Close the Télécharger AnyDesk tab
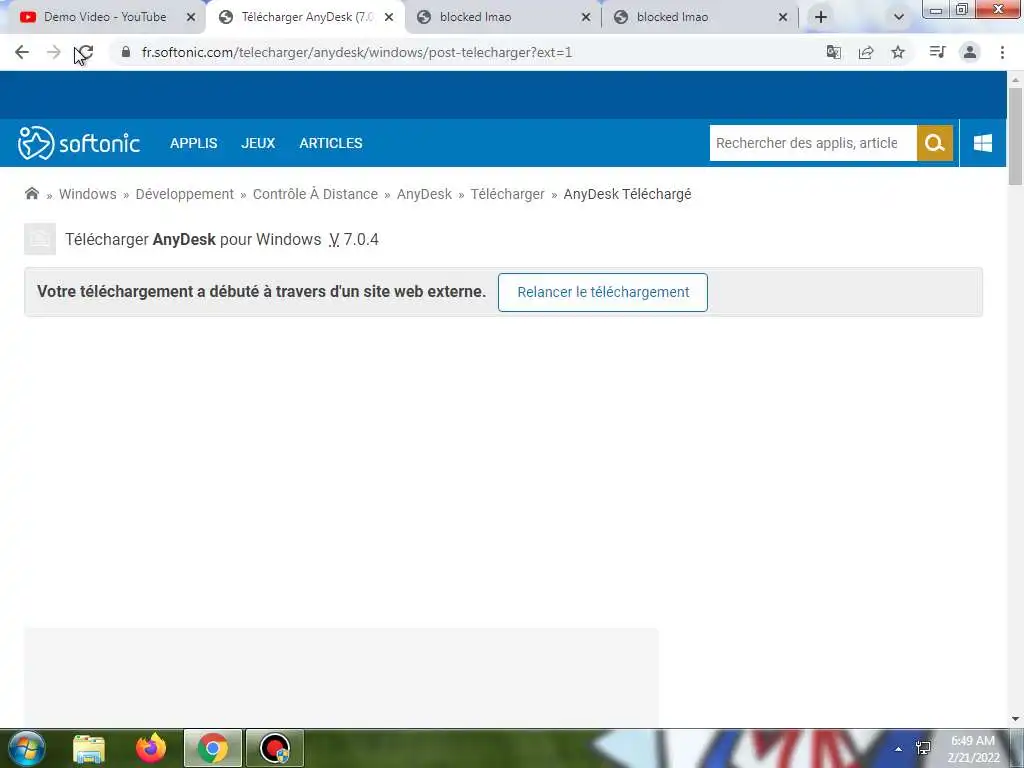 tap(389, 18)
